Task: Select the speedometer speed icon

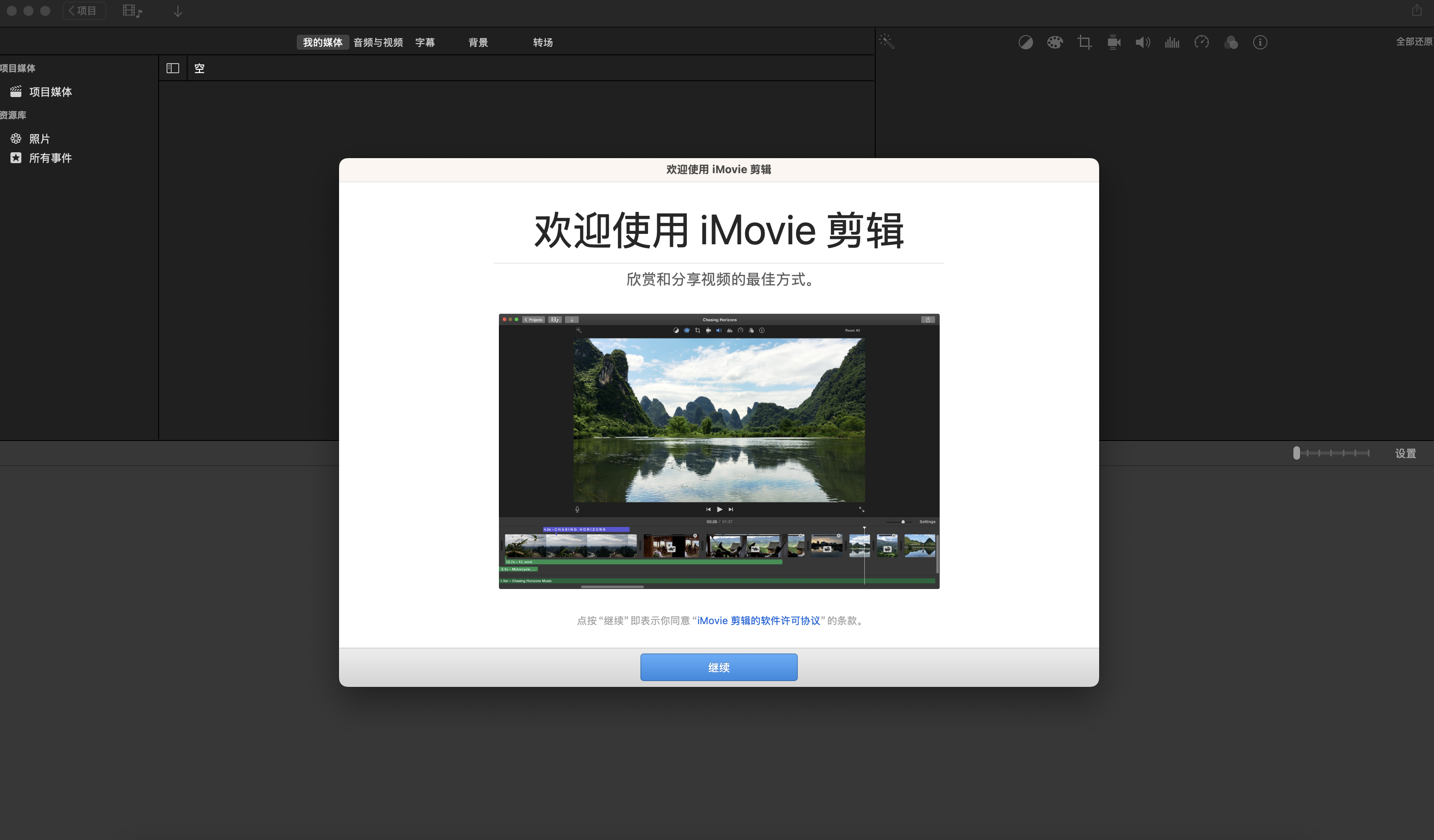Action: coord(1201,43)
